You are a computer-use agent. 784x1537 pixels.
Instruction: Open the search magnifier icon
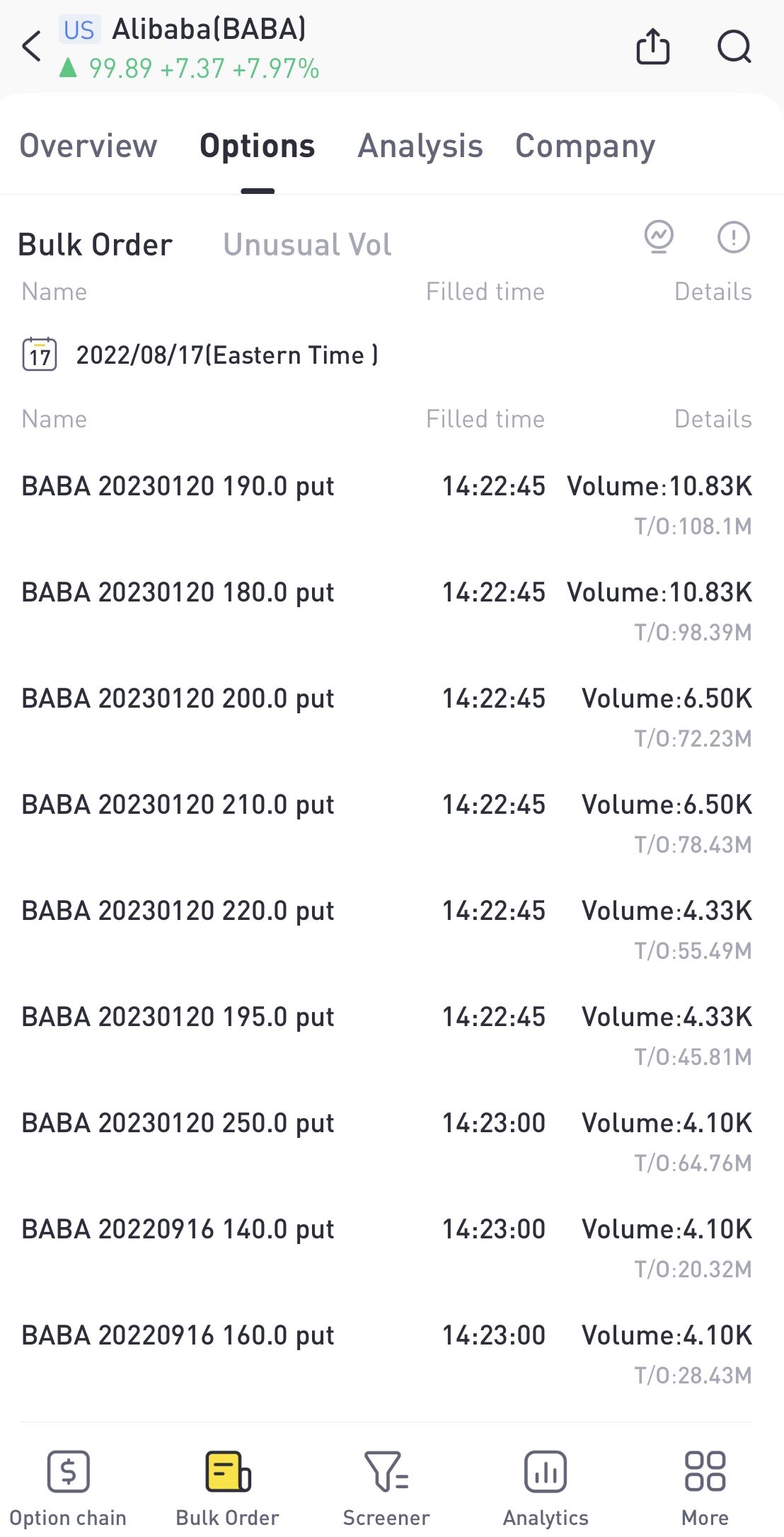point(734,47)
